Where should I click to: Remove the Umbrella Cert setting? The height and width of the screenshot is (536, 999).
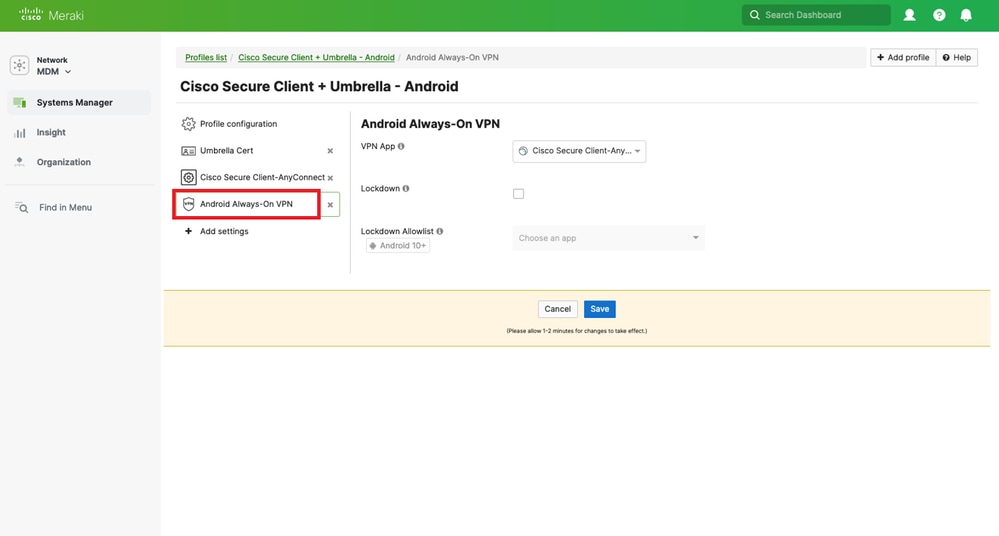pos(330,151)
